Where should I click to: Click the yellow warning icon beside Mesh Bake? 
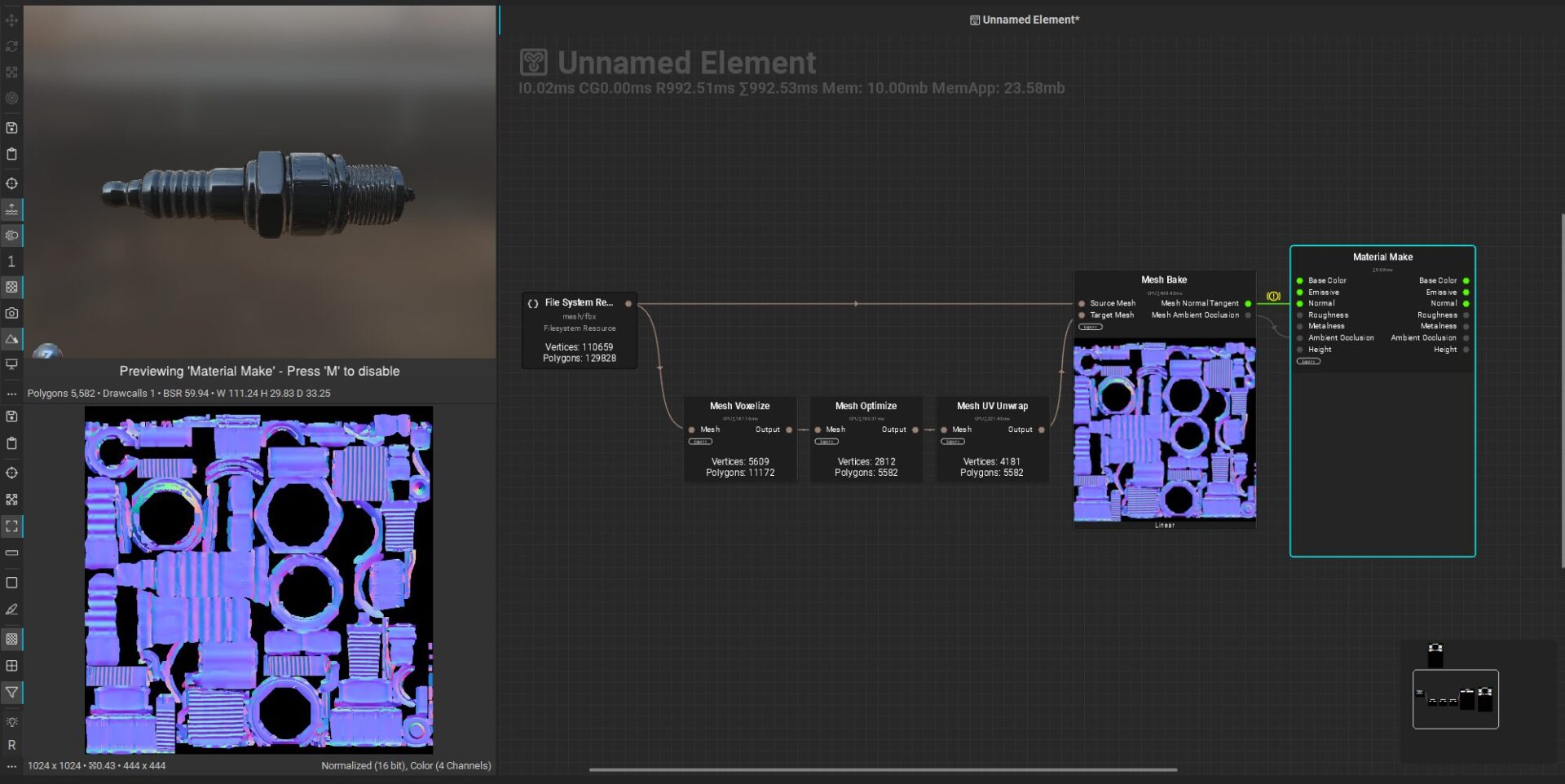click(1273, 297)
